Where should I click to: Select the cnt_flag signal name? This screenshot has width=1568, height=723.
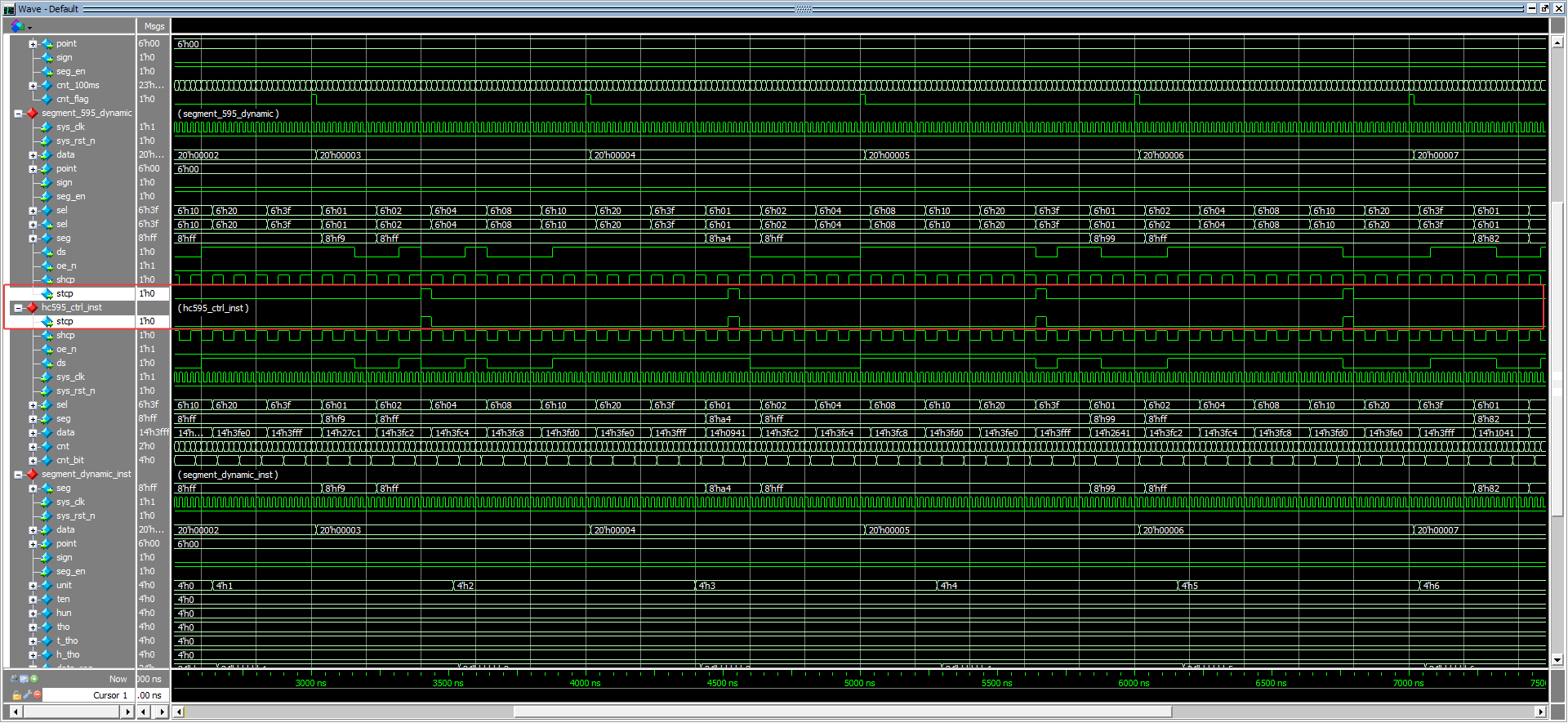[x=73, y=99]
